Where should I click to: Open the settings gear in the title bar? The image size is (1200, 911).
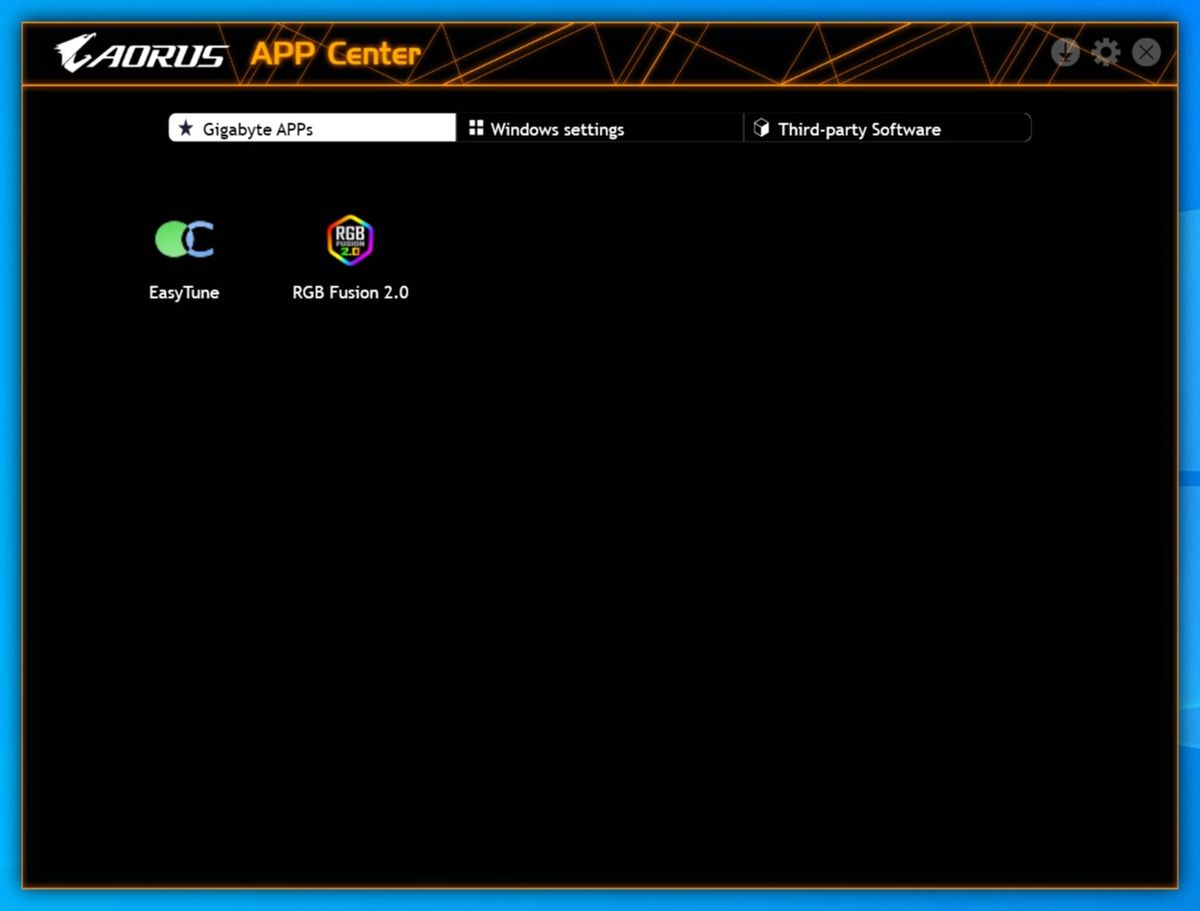tap(1105, 52)
